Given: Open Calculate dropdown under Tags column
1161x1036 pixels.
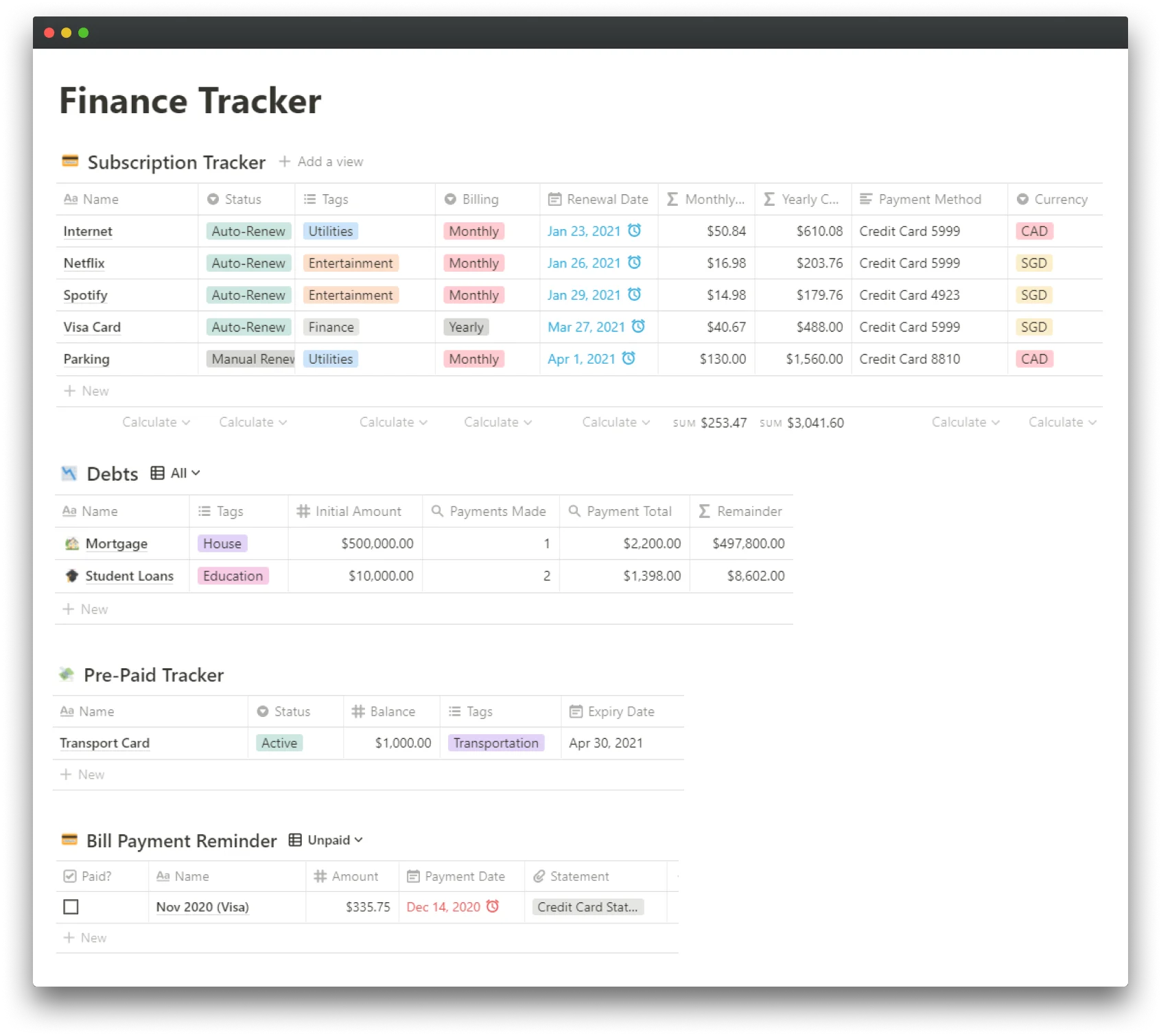Looking at the screenshot, I should (x=393, y=422).
